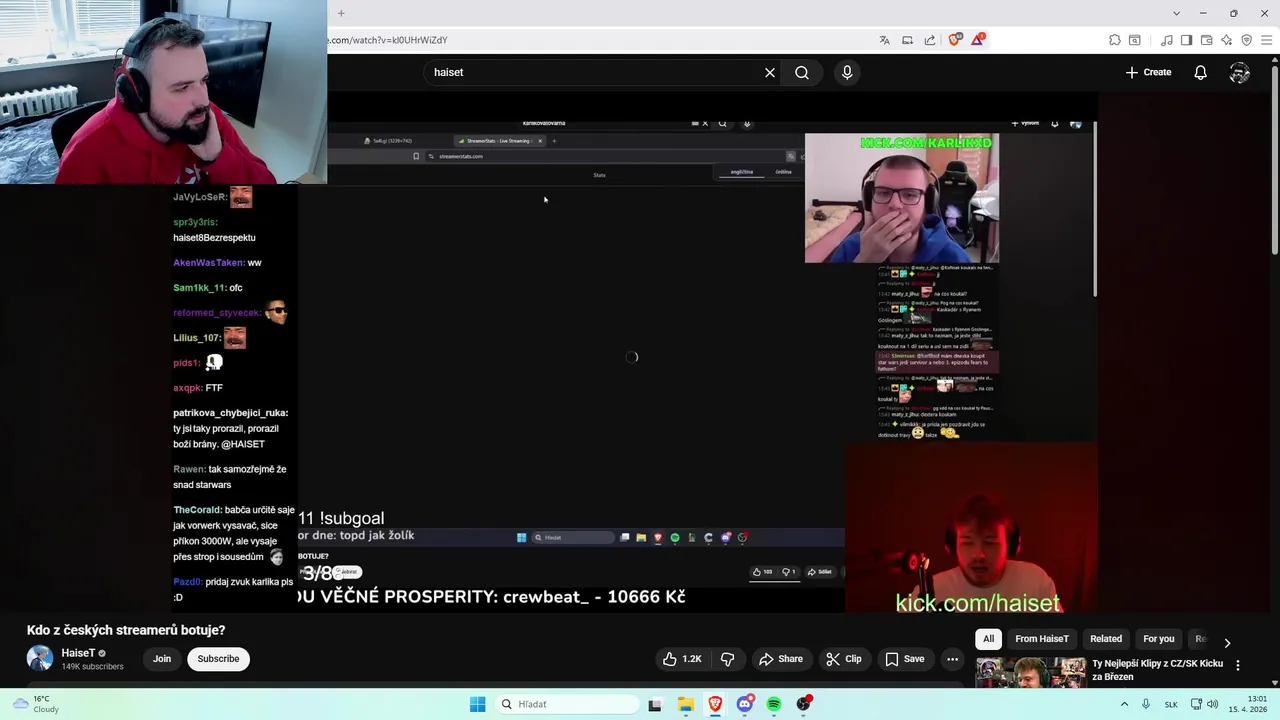
Task: Open the browser extensions puzzle icon
Action: [x=1114, y=40]
